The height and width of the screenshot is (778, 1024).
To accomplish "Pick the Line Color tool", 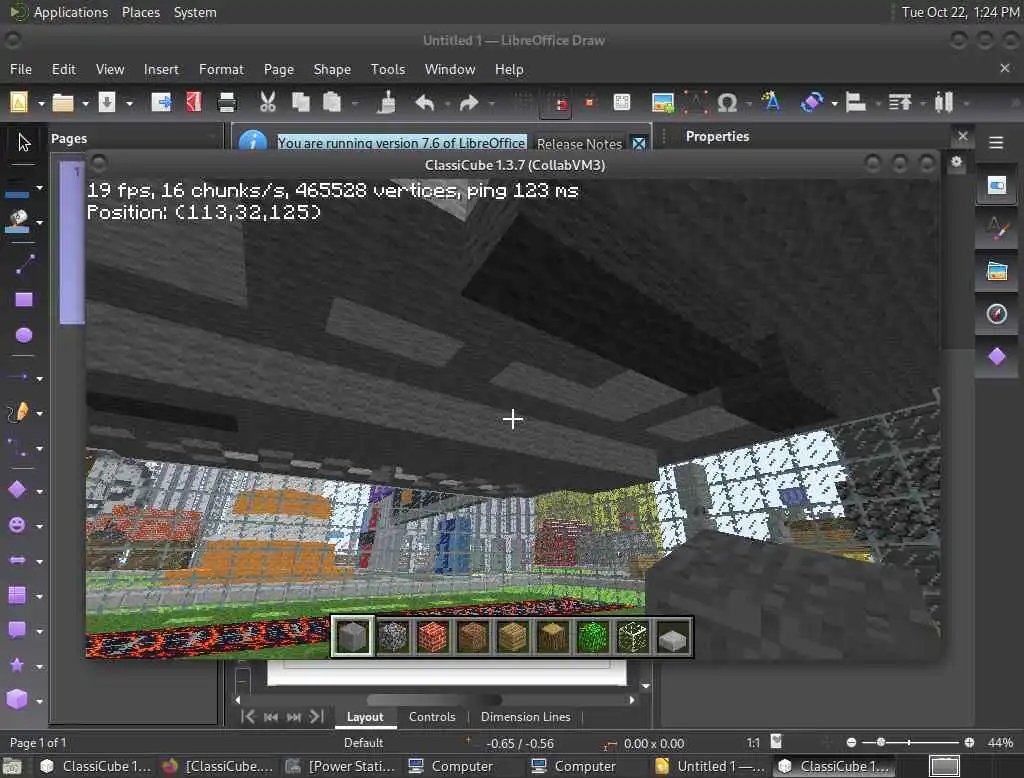I will pos(18,188).
